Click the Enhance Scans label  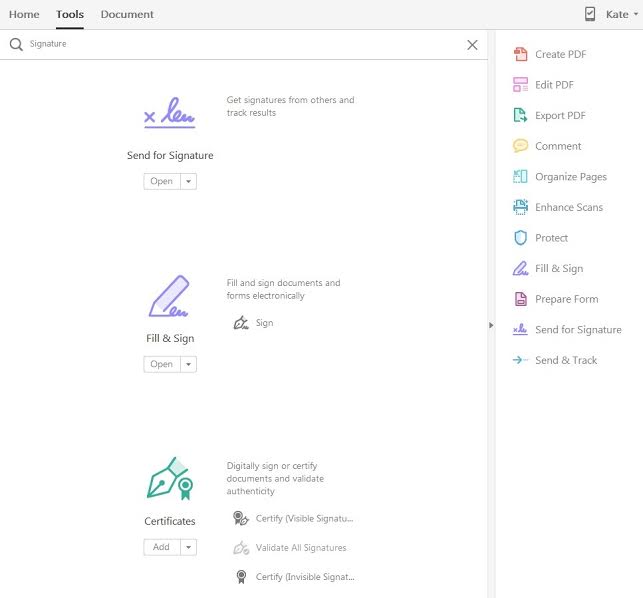pos(569,207)
